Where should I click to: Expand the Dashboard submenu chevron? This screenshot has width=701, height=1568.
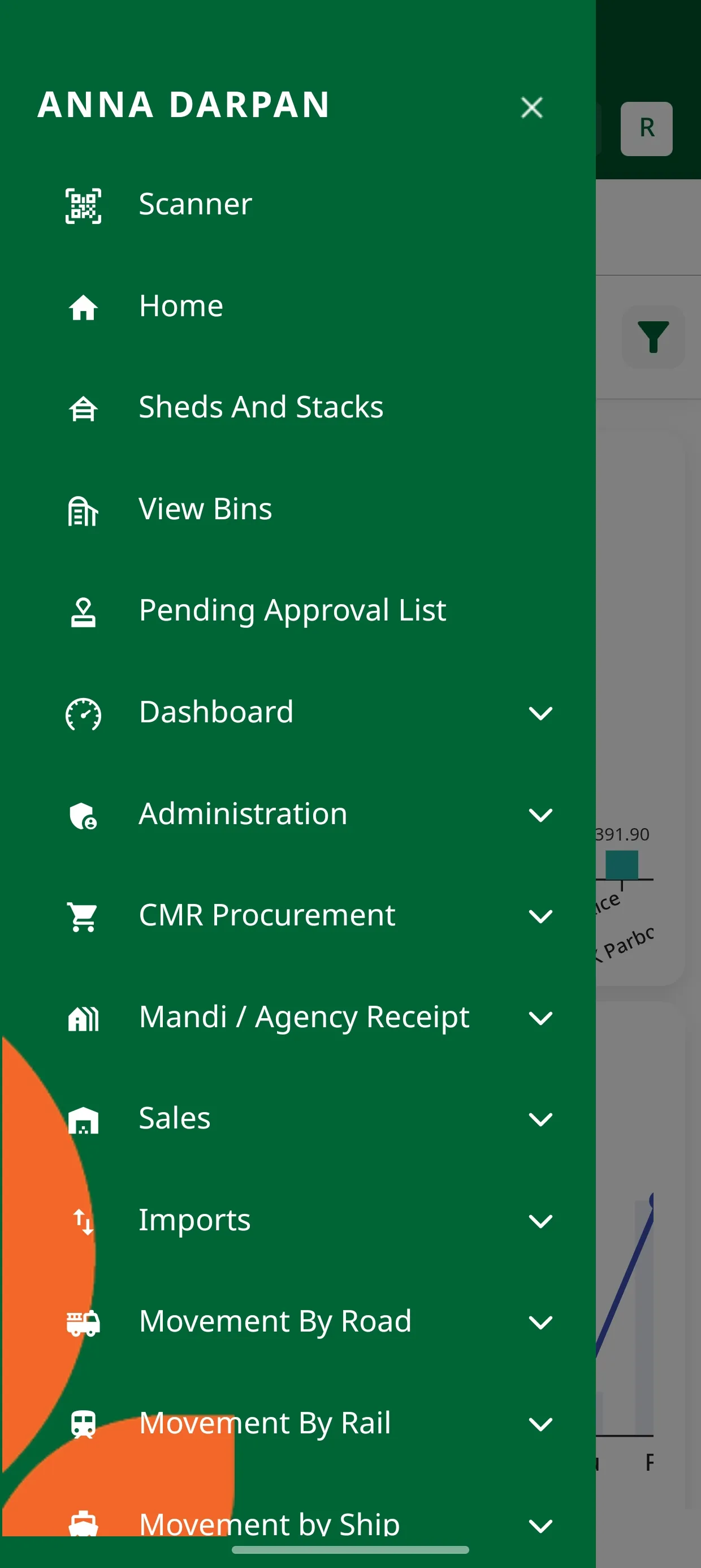[x=540, y=713]
